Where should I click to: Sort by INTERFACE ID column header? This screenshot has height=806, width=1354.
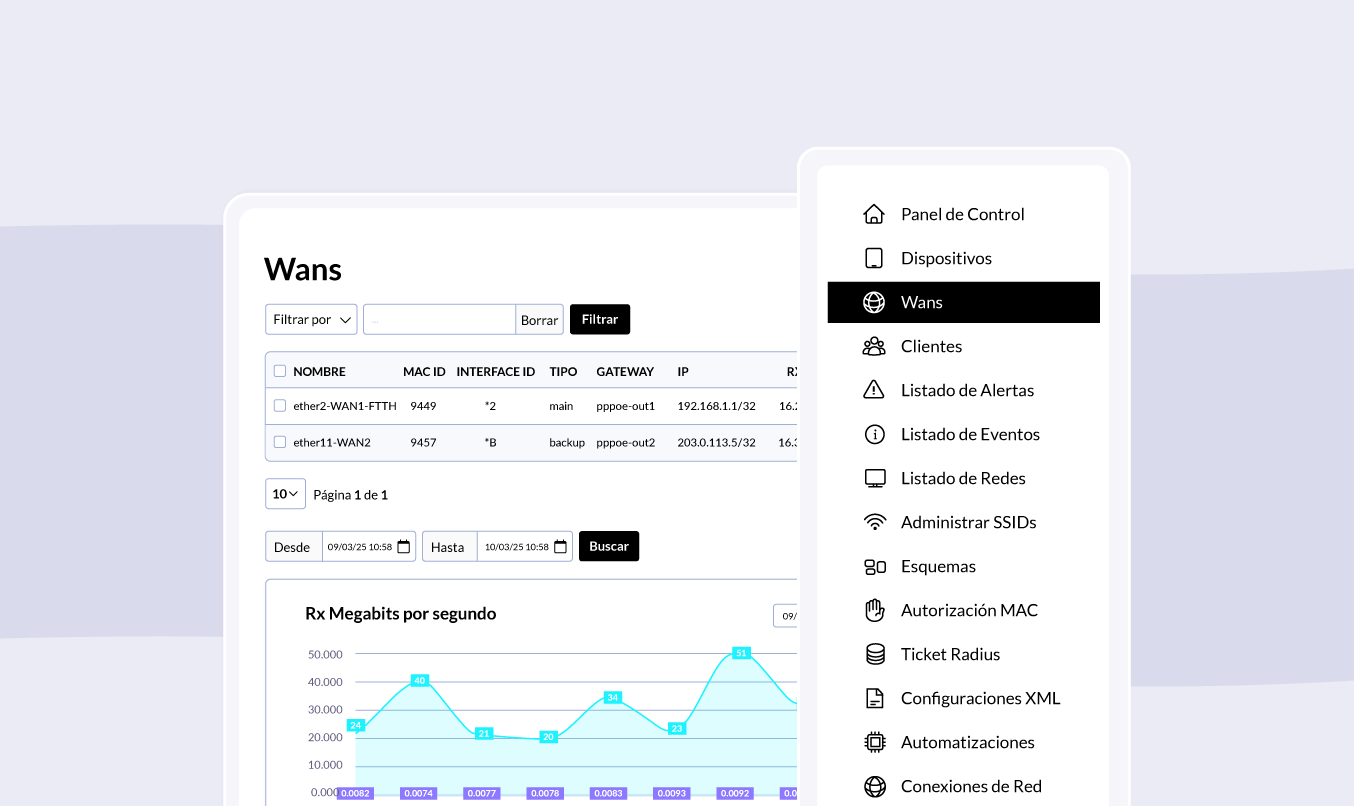tap(496, 371)
